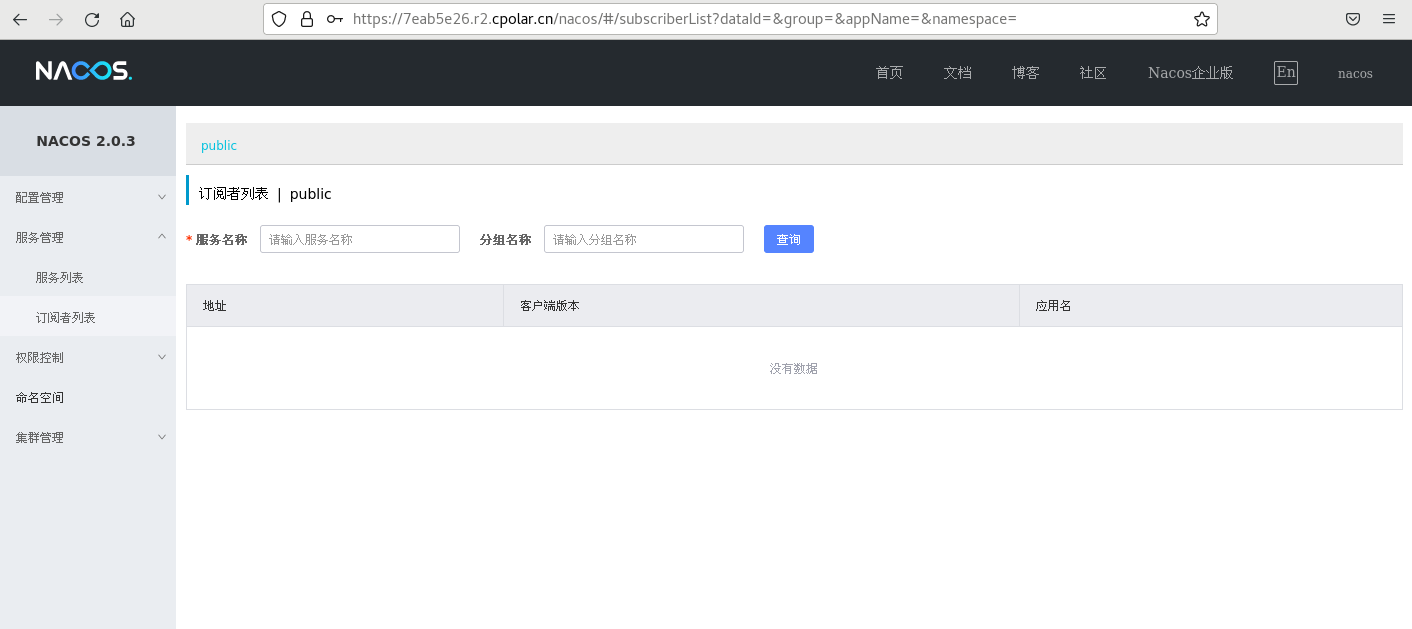
Task: Click the NACOS 2.0.3 version label
Action: (86, 141)
